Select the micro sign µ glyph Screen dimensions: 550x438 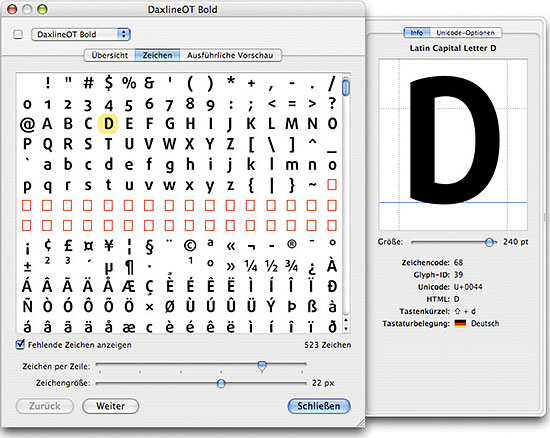pos(109,268)
